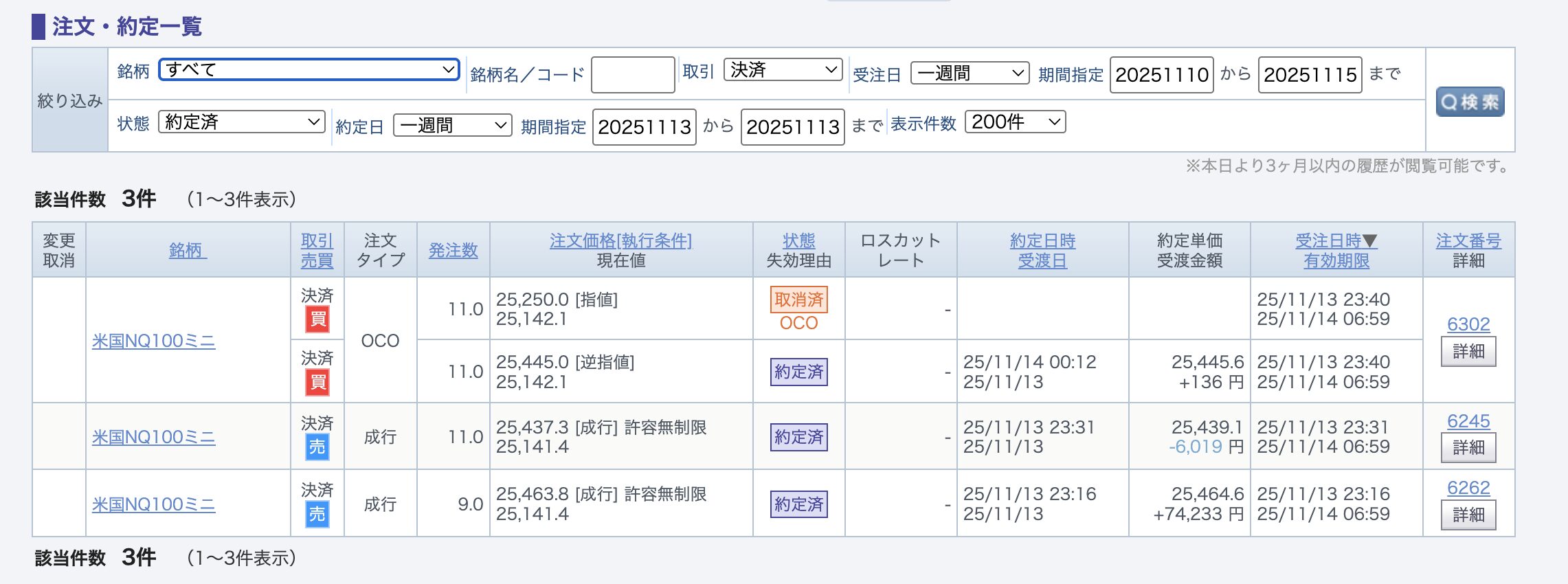Open order number 6302 link
The width and height of the screenshot is (1568, 584).
click(1468, 324)
